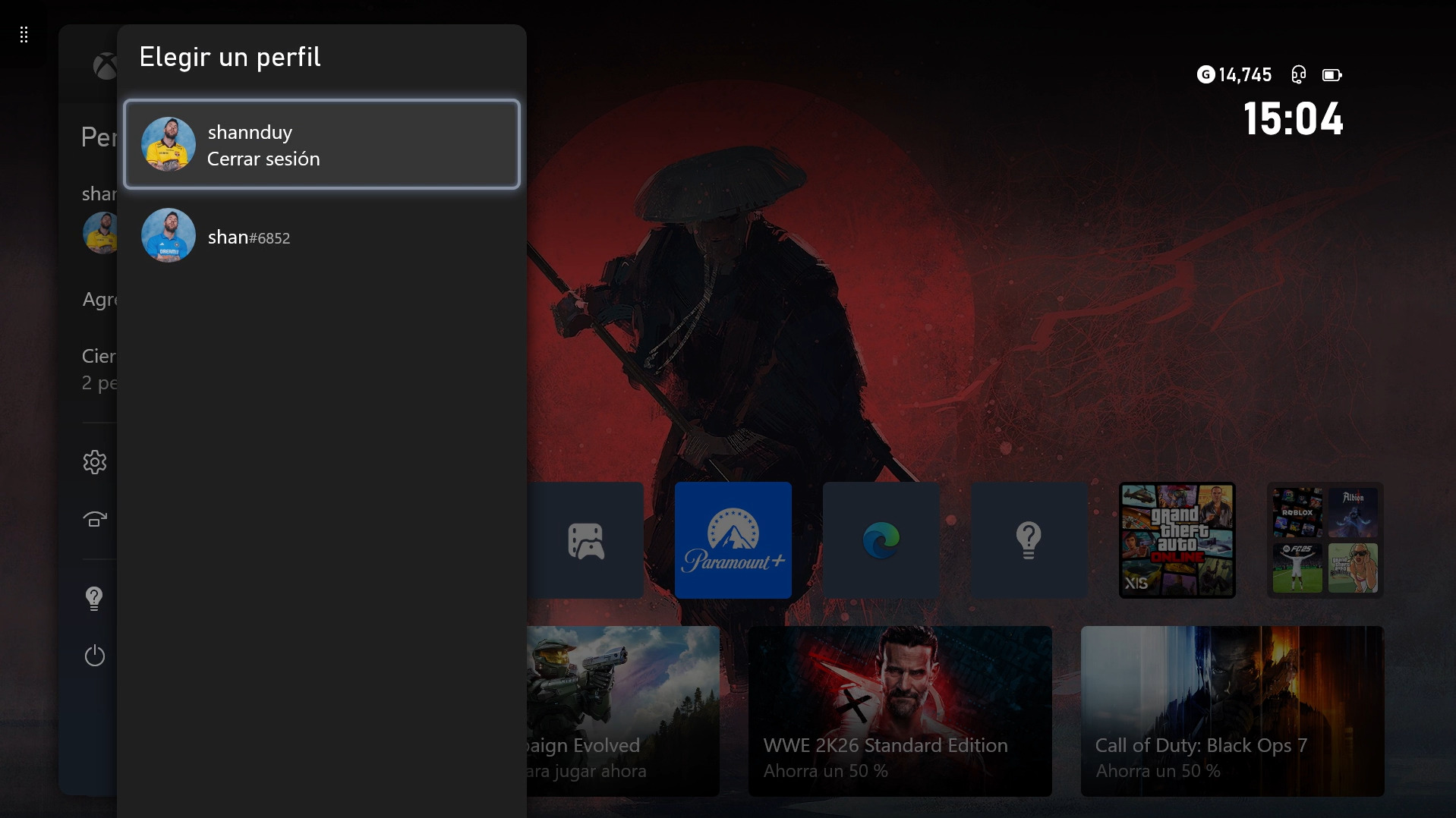
Task: Click the controller battery icon
Action: pos(1332,74)
